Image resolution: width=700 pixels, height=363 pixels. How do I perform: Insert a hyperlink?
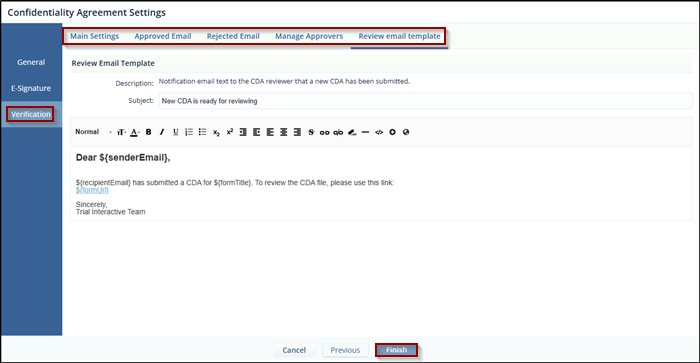pos(325,132)
